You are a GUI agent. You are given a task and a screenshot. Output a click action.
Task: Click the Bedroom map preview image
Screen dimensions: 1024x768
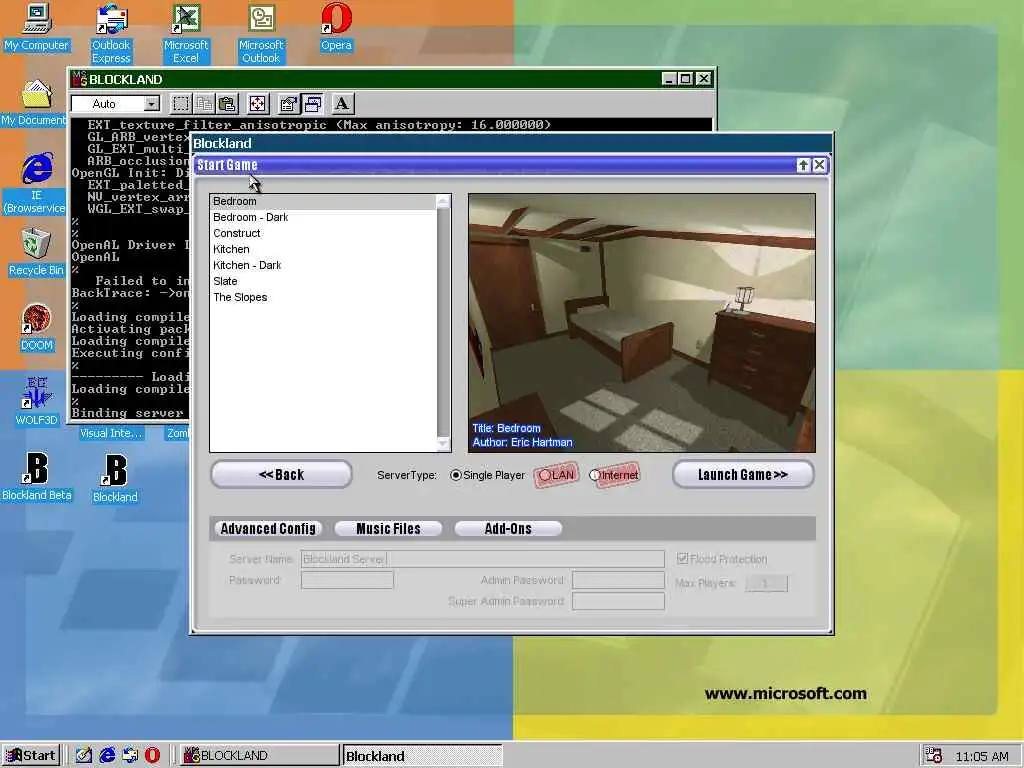[x=642, y=323]
